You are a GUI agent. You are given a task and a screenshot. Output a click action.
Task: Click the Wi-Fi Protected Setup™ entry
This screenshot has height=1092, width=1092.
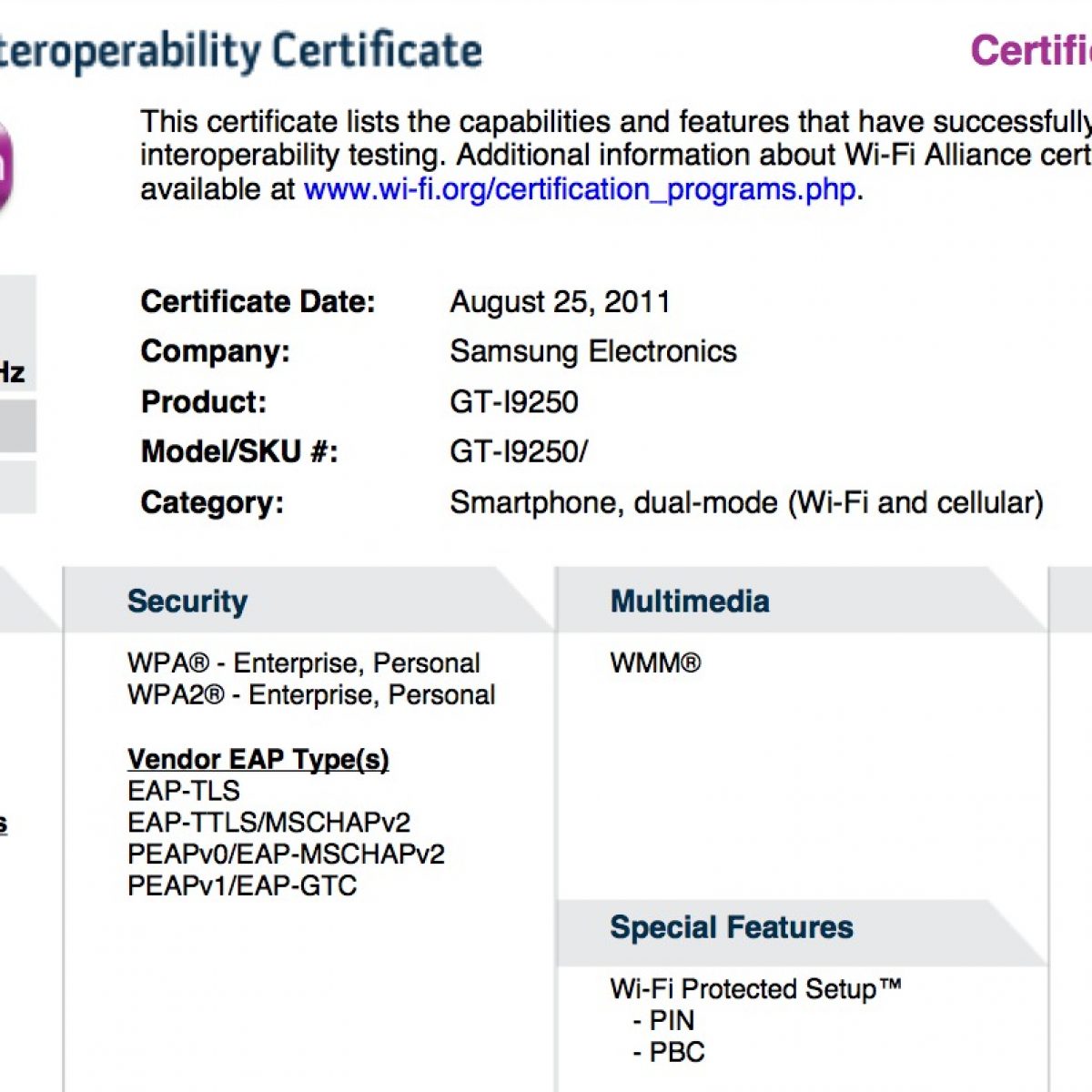[755, 989]
